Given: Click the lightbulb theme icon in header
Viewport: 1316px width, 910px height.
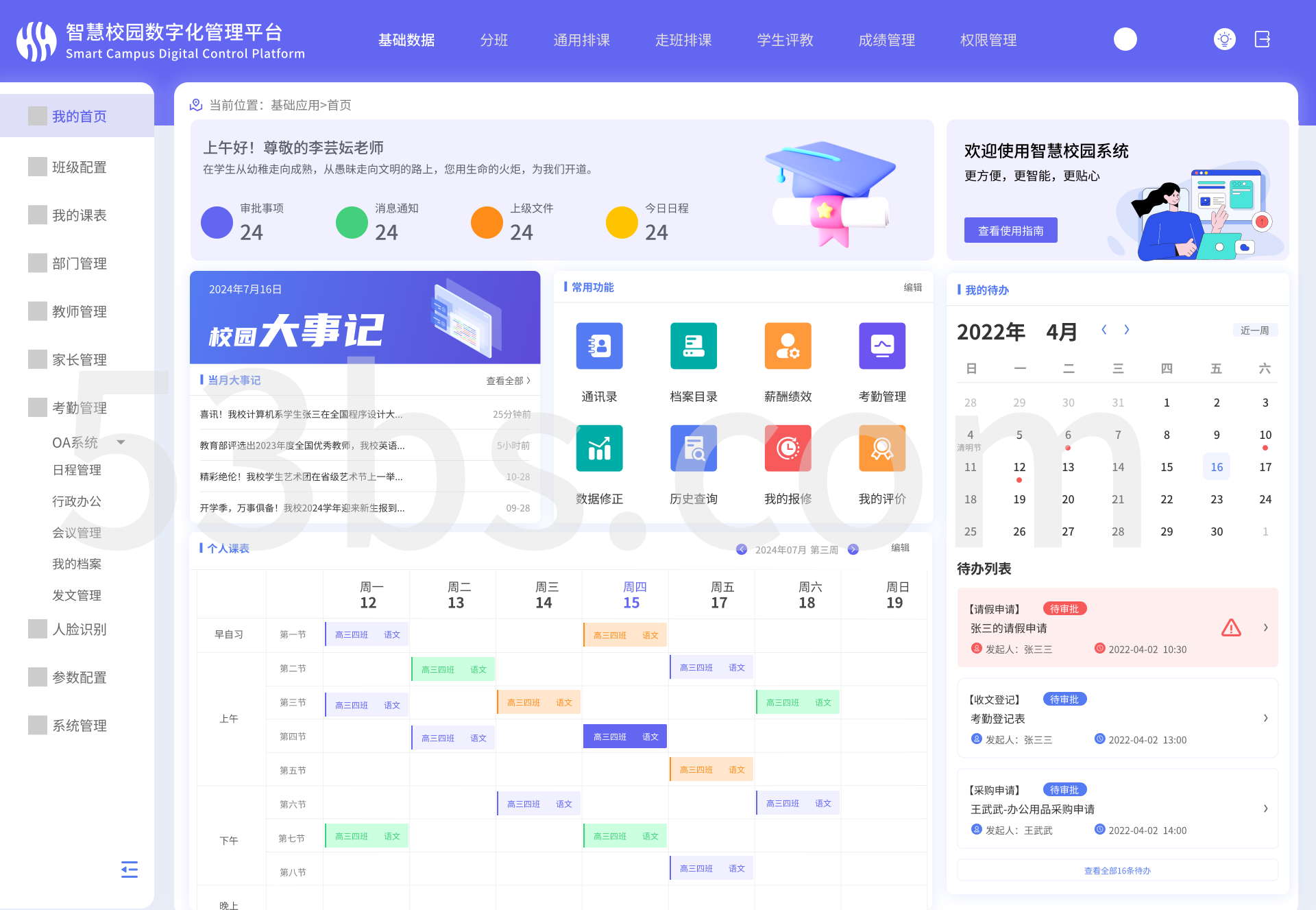Looking at the screenshot, I should (x=1224, y=39).
